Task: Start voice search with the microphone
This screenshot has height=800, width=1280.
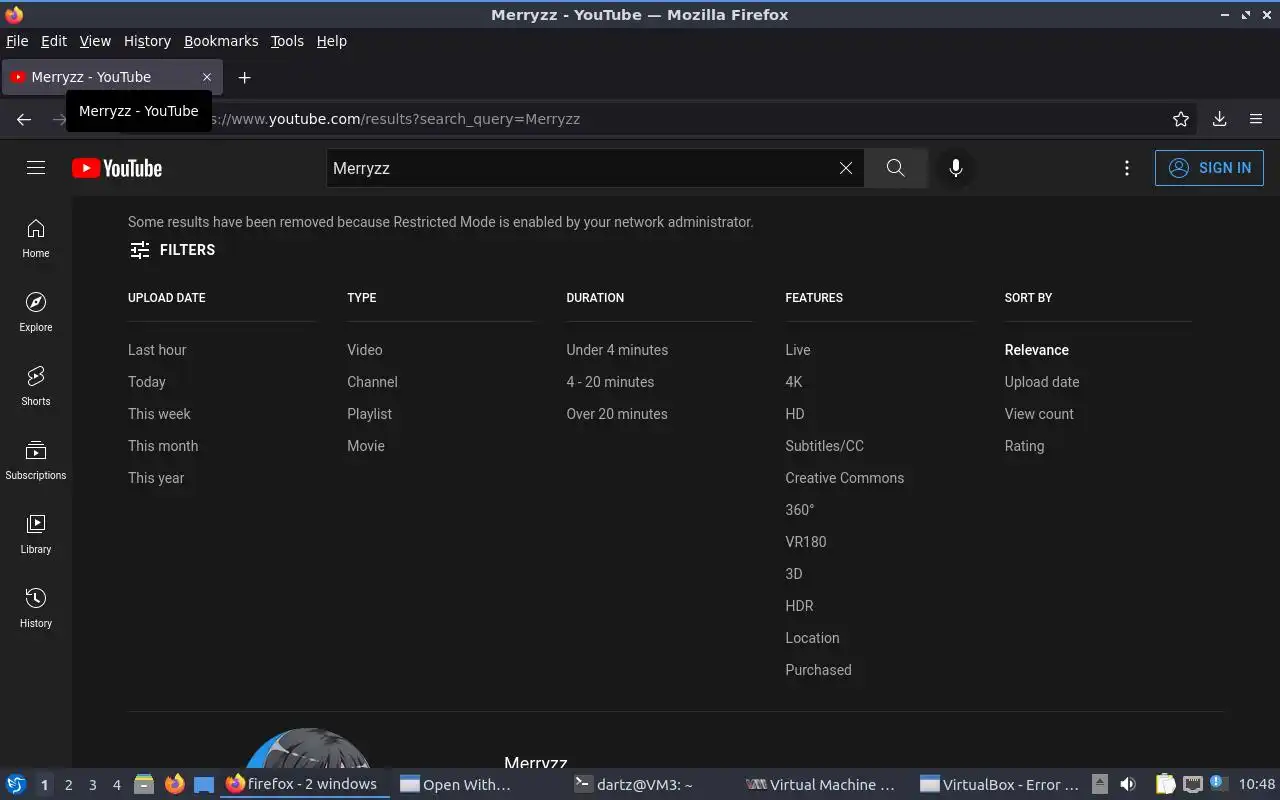Action: pyautogui.click(x=956, y=168)
